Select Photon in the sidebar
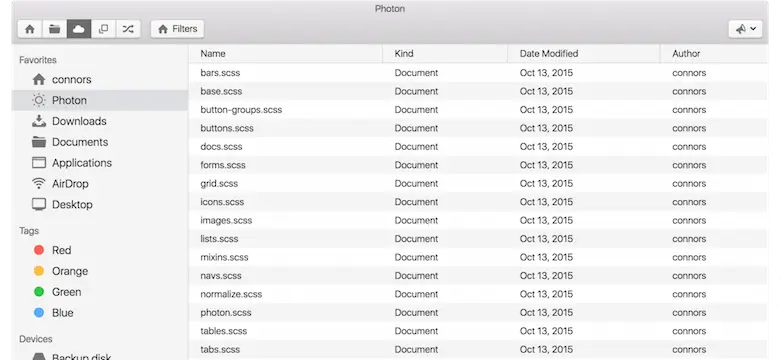 click(99, 100)
